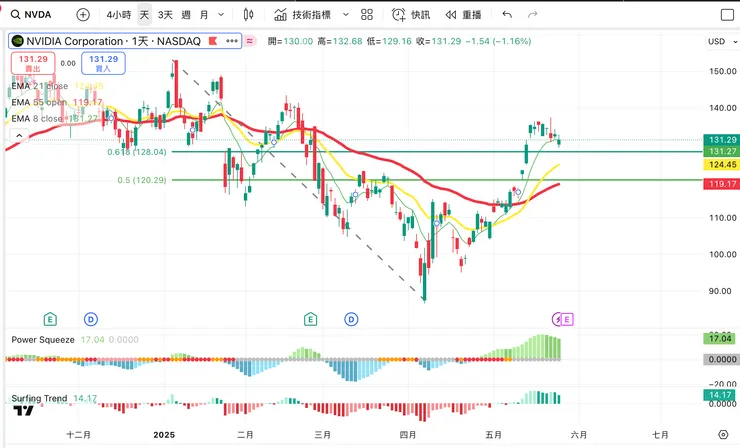Expand the indicators favorites dropdown arrow
740x448 pixels.
pyautogui.click(x=345, y=15)
